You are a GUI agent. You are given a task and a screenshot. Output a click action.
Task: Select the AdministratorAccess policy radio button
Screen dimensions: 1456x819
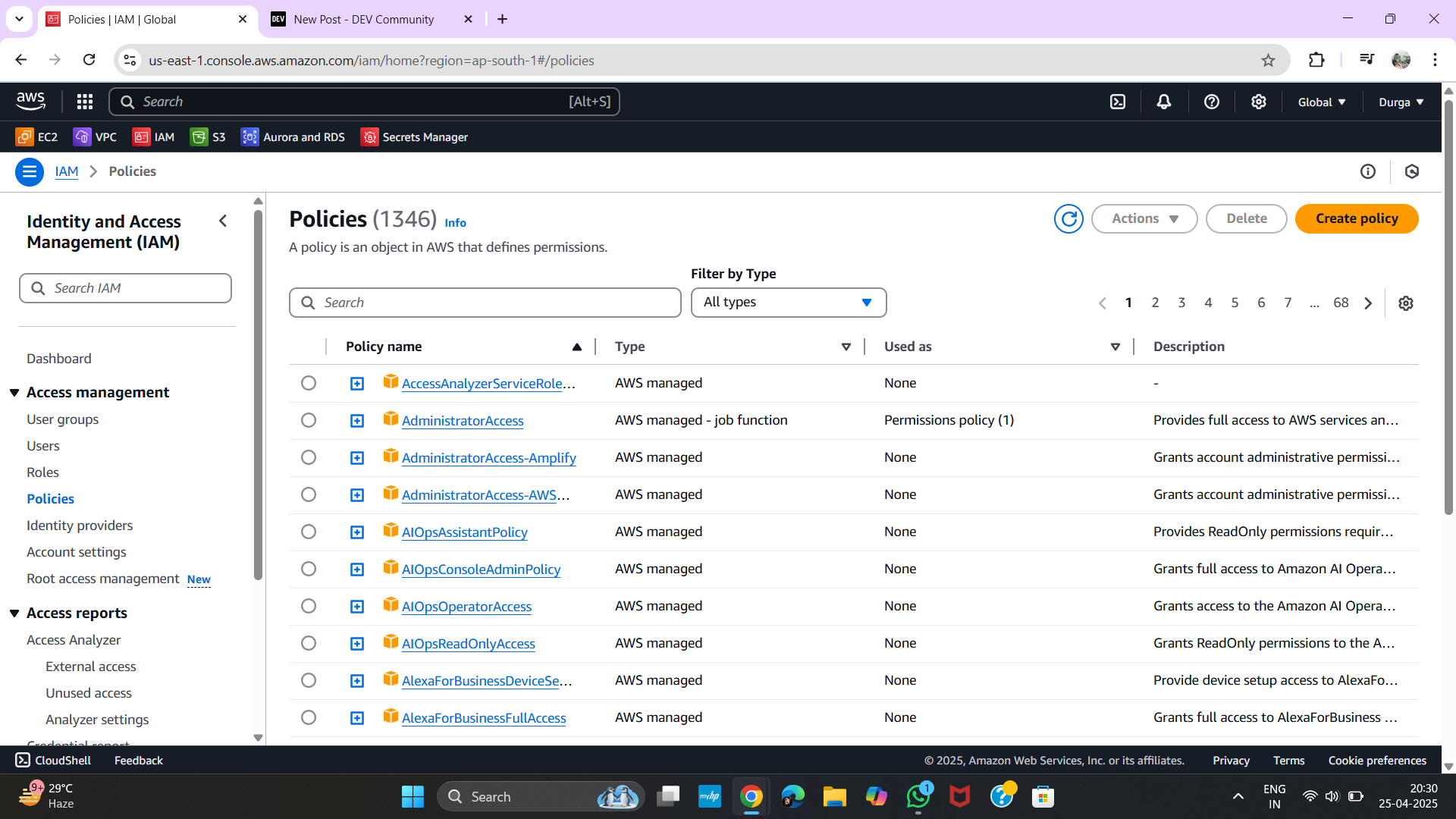(x=309, y=420)
